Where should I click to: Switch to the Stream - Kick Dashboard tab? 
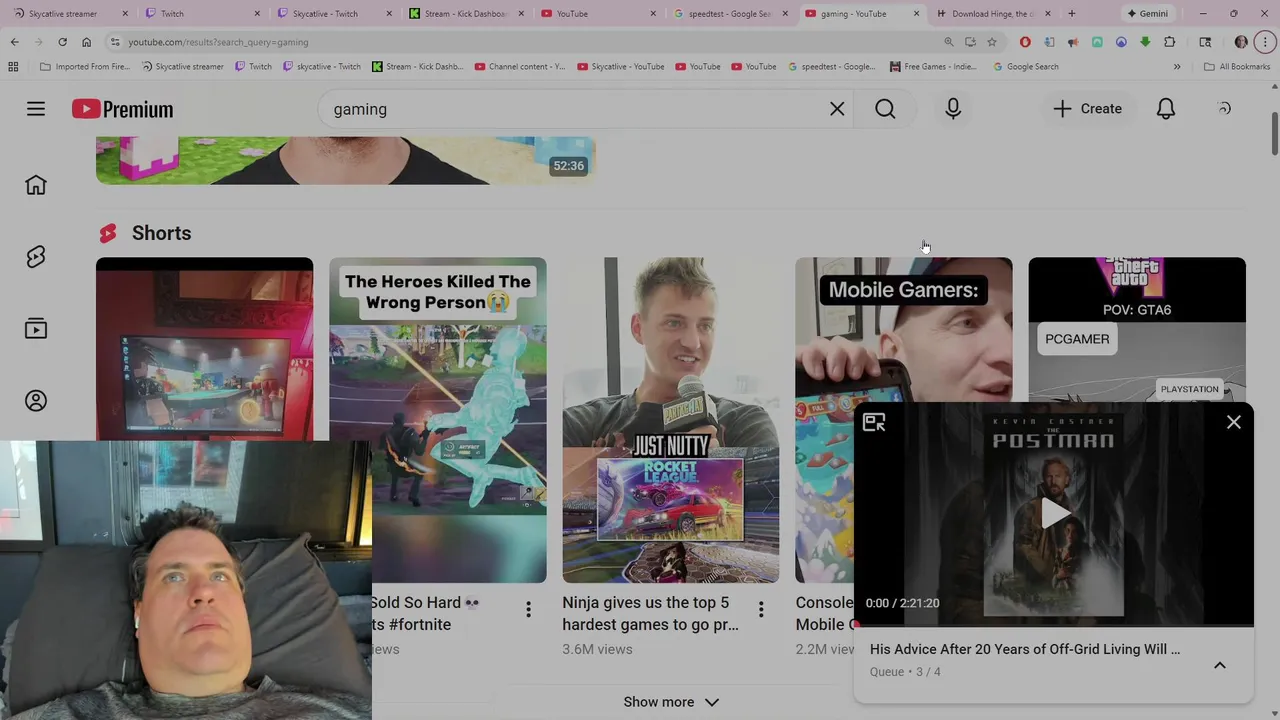pos(464,14)
